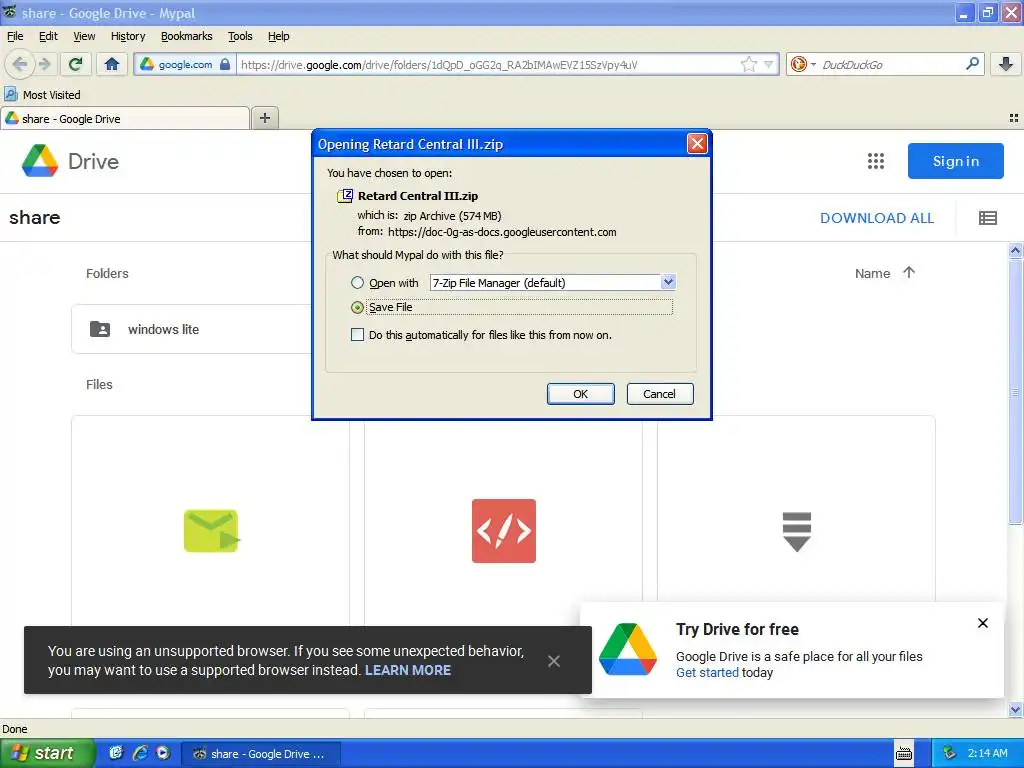
Task: Open the on-screen keyboard tray icon
Action: (x=904, y=753)
